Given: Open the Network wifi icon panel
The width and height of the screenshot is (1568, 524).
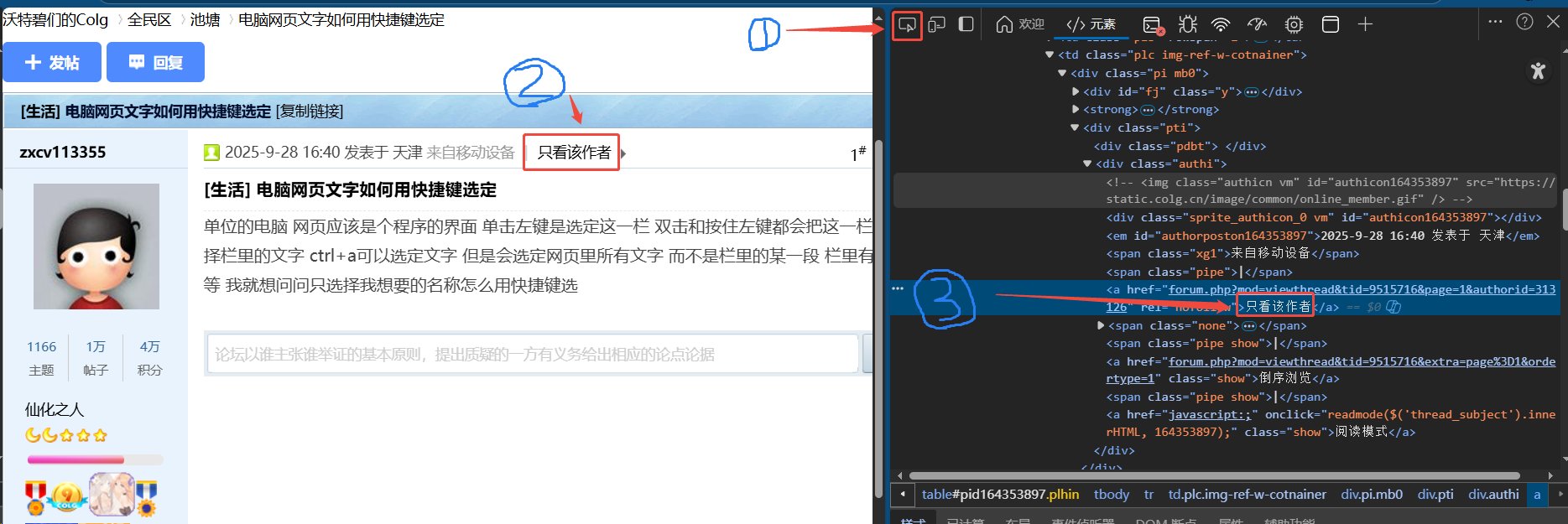Looking at the screenshot, I should (1221, 24).
